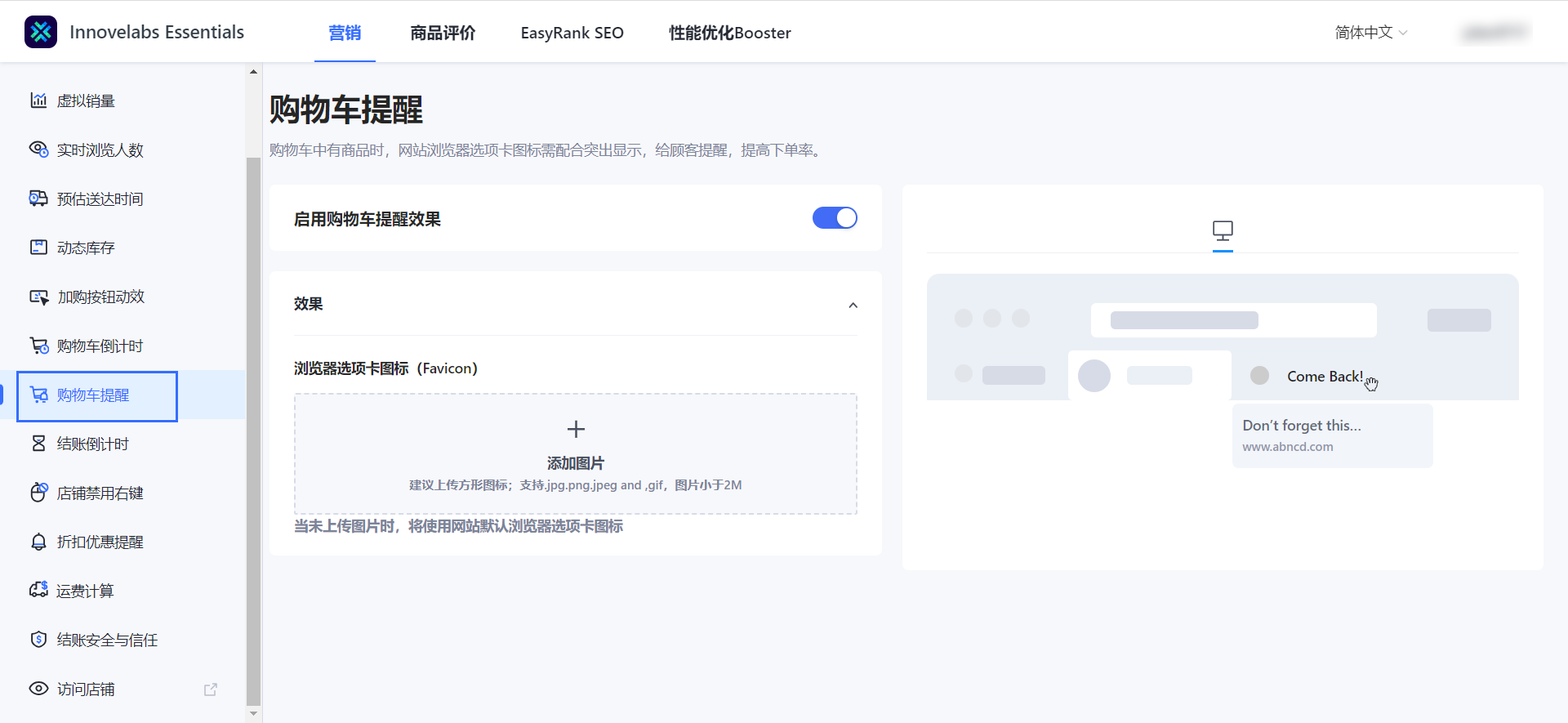1568x723 pixels.
Task: Click the 虚拟销量 chart icon
Action: pos(38,100)
